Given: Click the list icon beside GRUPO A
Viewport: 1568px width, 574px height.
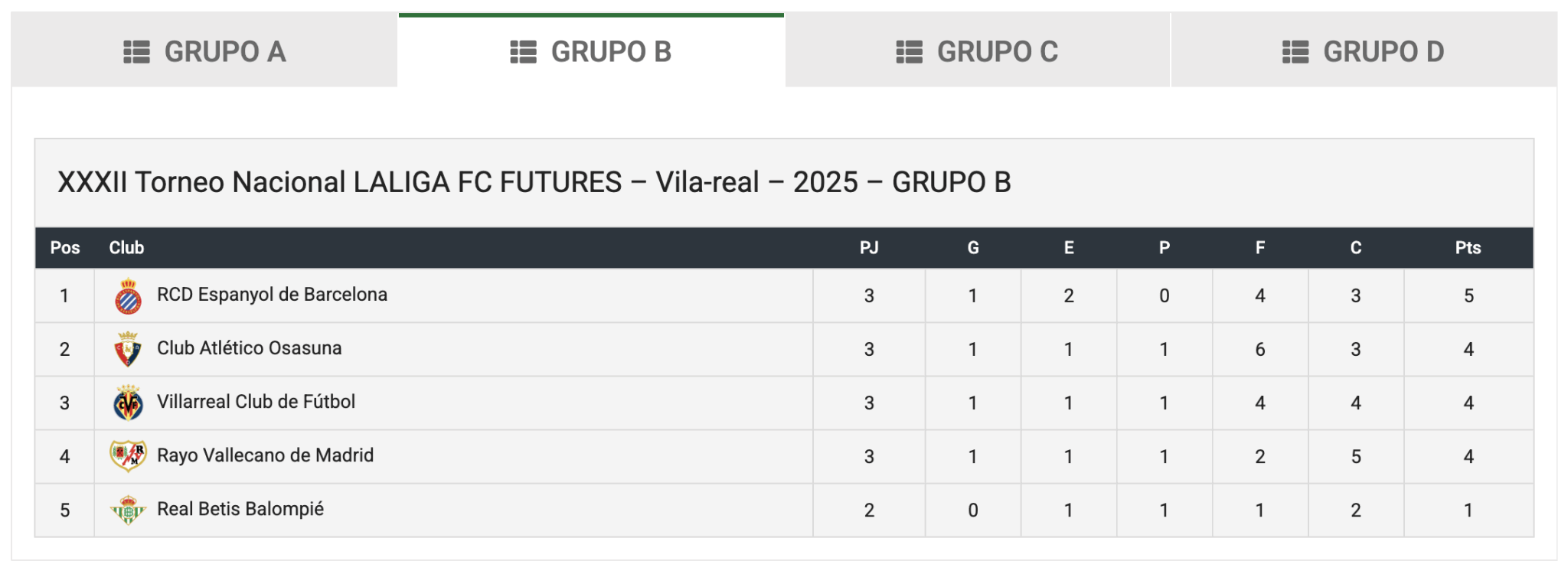Looking at the screenshot, I should click(137, 52).
